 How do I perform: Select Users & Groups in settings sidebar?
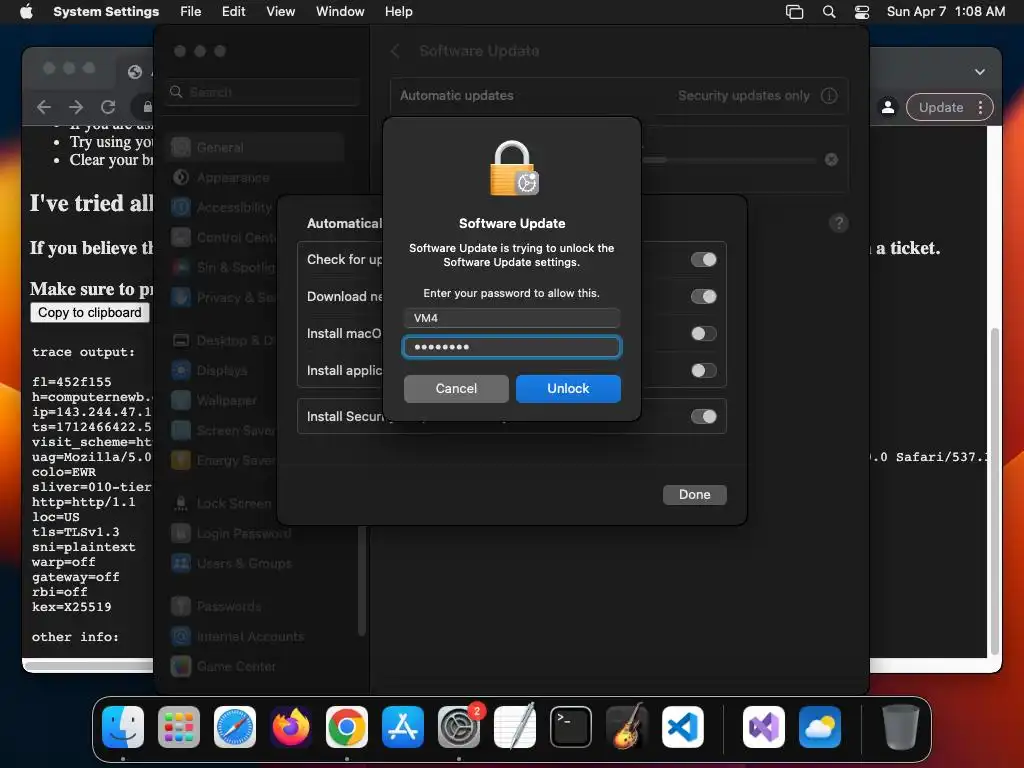(x=231, y=564)
